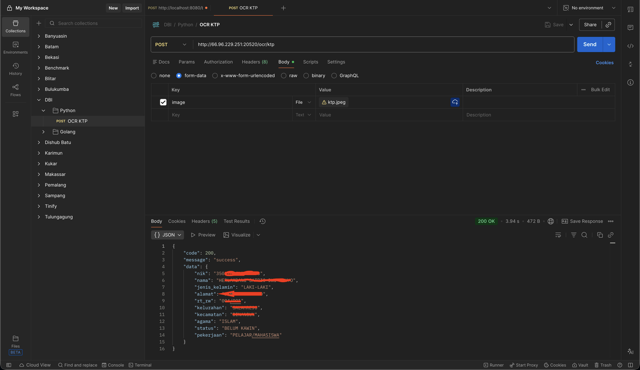Click the plus icon to open new tab
This screenshot has width=640, height=370.
(x=283, y=8)
